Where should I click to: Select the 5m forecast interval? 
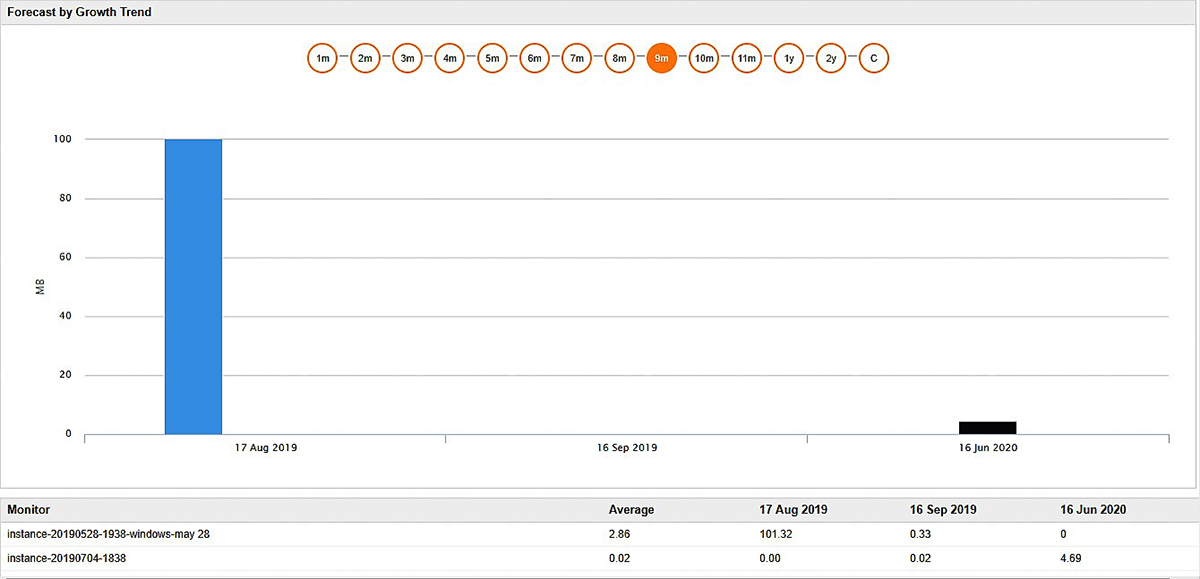pyautogui.click(x=492, y=58)
